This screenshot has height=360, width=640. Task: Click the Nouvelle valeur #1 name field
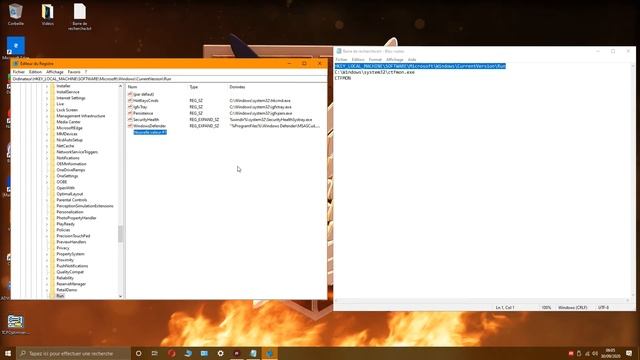tap(150, 132)
